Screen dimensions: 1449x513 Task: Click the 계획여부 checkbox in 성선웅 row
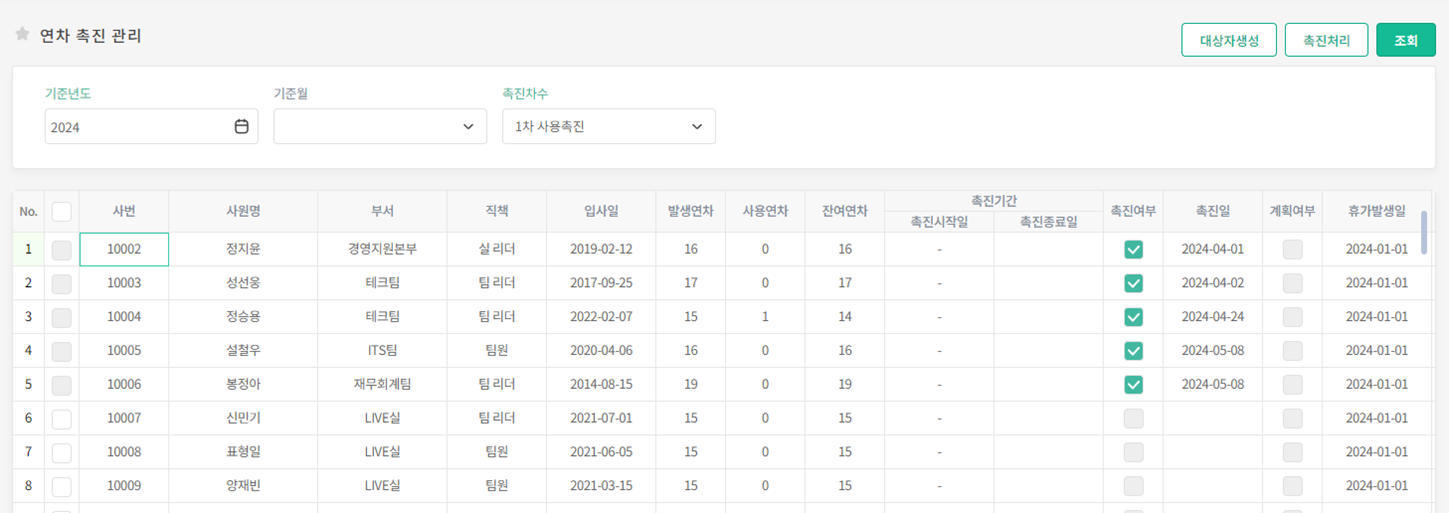click(1293, 283)
